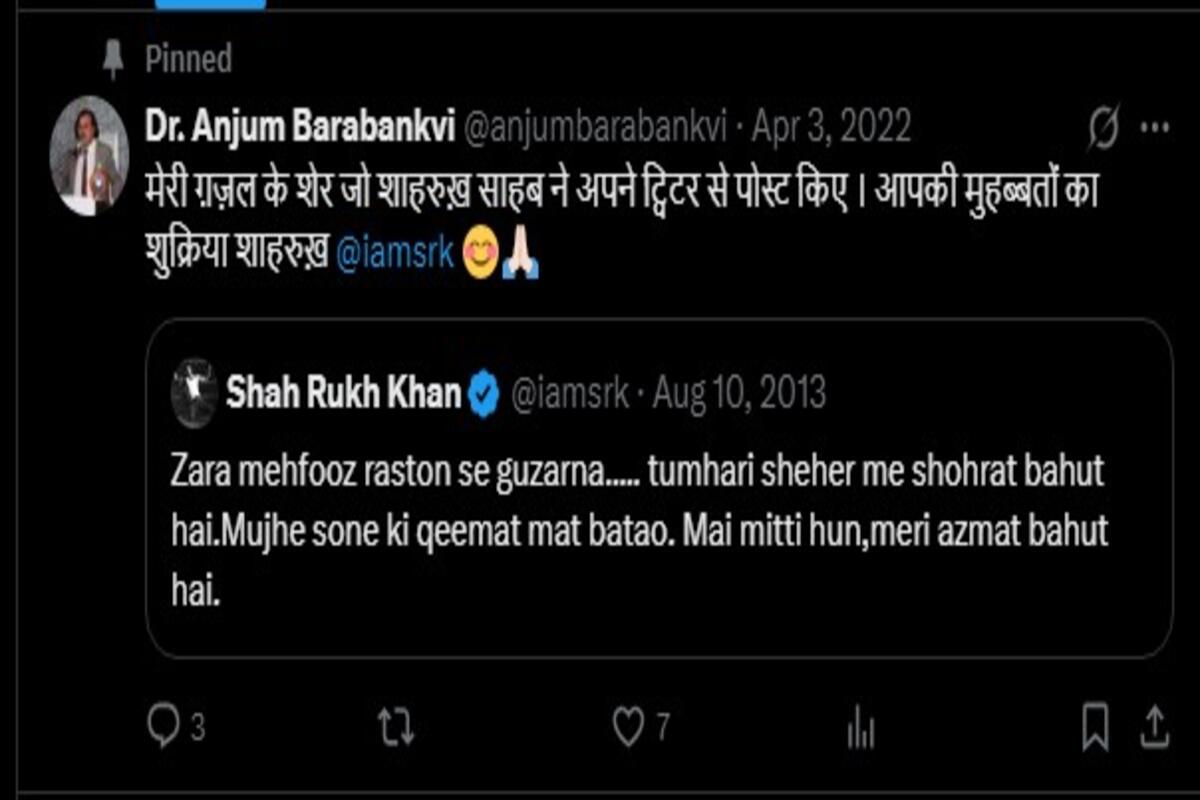This screenshot has height=800, width=1200.
Task: Bookmark this pinned tweet
Action: 1095,726
